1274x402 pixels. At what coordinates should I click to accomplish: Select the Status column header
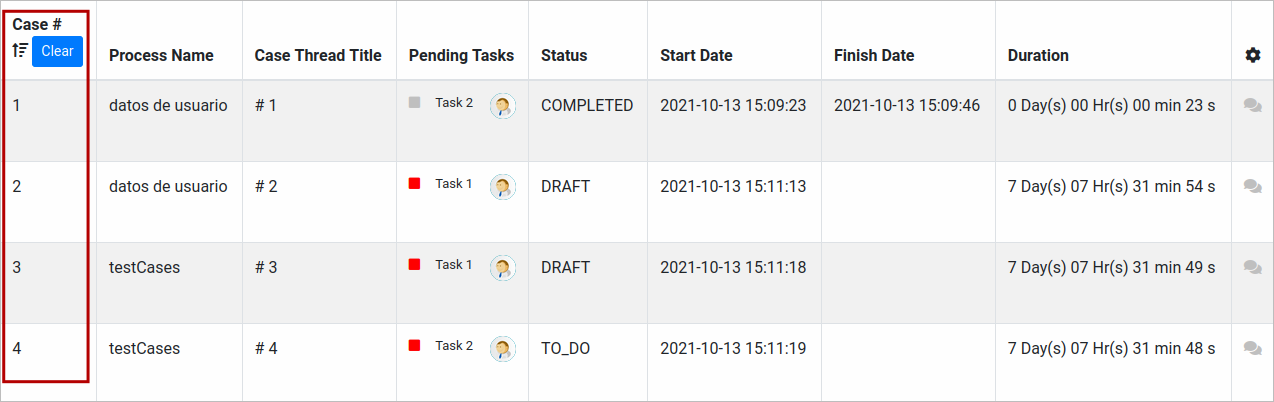[x=564, y=56]
